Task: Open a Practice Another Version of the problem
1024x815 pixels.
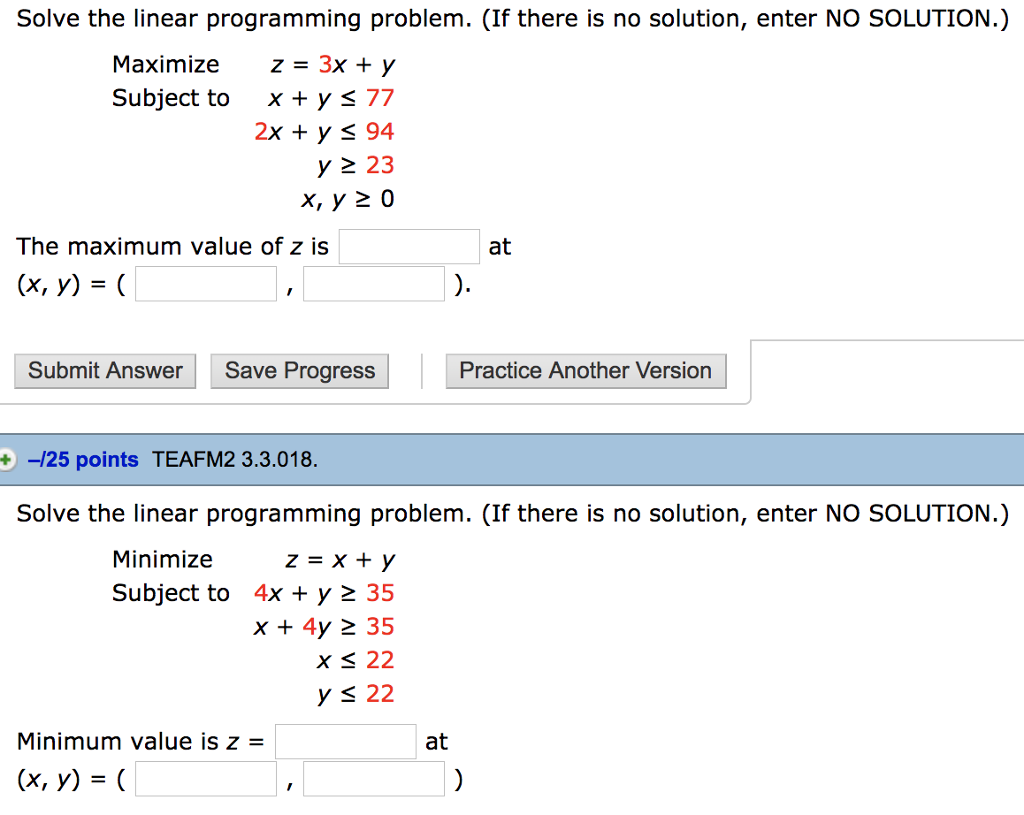Action: (585, 371)
